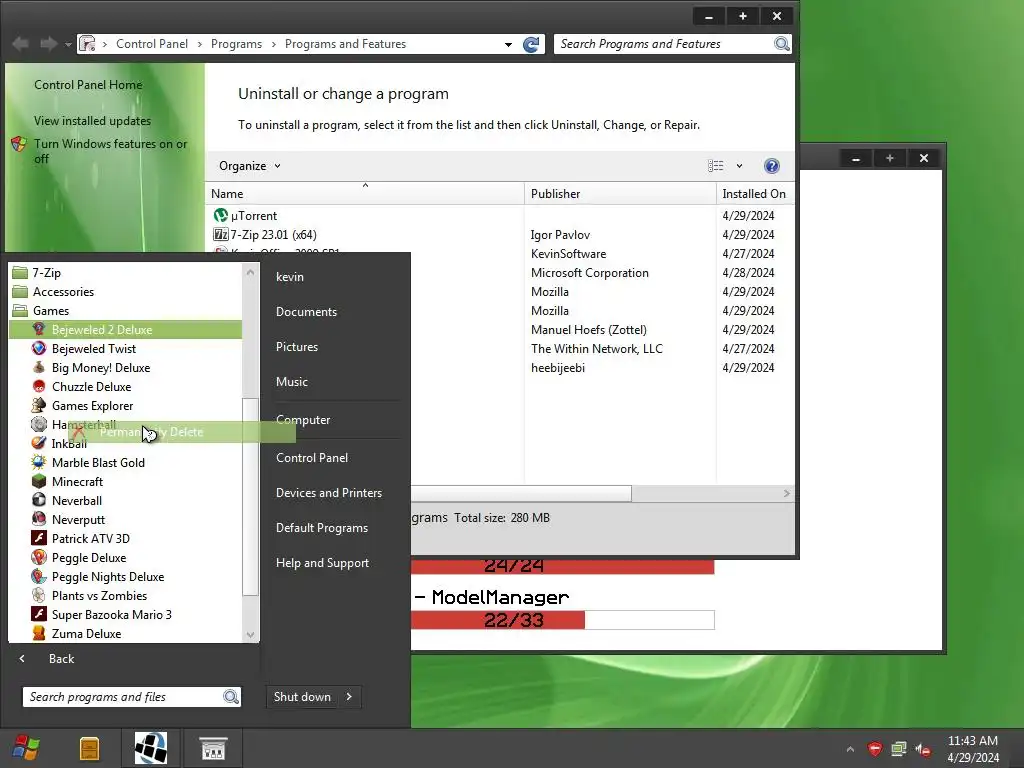Expand the Organize dropdown
The height and width of the screenshot is (768, 1024).
[249, 166]
